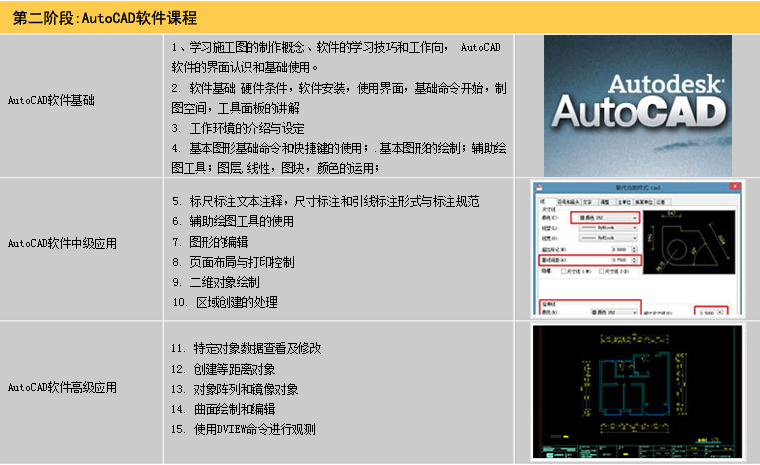
Task: Switch to the 文字 tab in dialog
Action: click(587, 200)
